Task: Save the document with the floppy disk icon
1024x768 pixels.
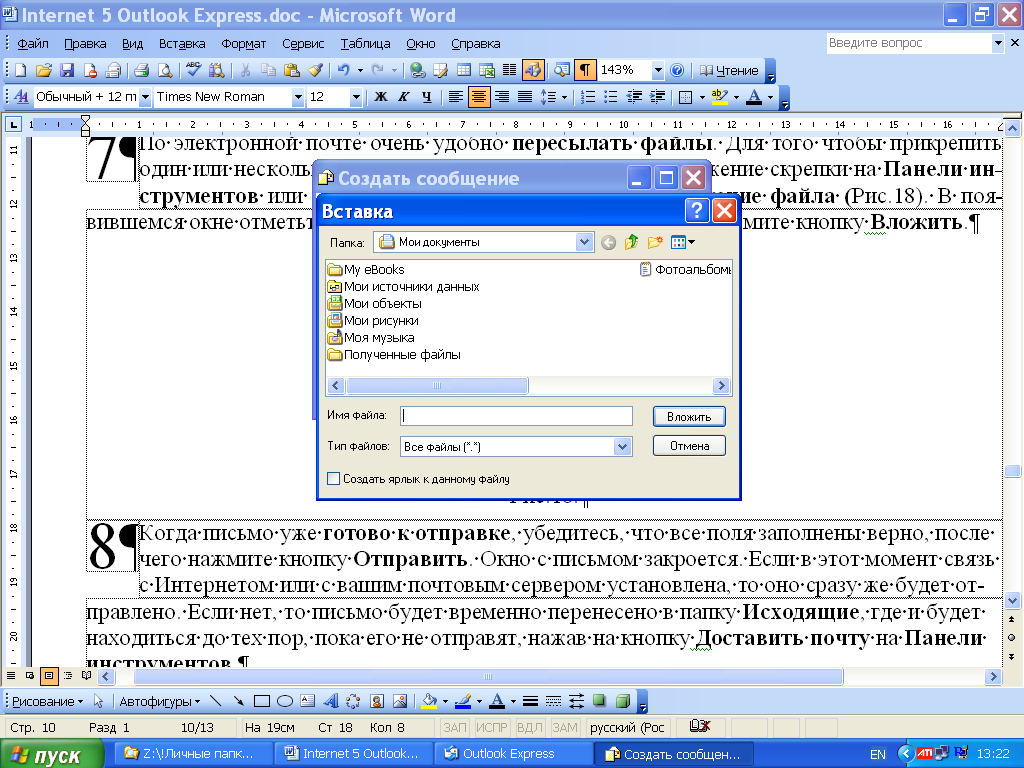Action: click(x=67, y=70)
